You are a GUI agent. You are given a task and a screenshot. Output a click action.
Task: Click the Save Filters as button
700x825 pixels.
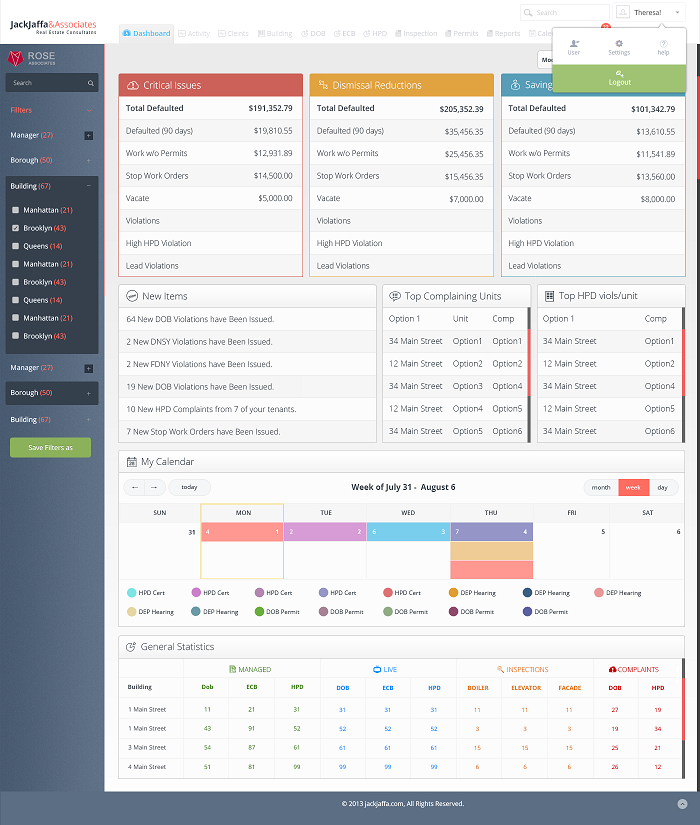pos(51,447)
